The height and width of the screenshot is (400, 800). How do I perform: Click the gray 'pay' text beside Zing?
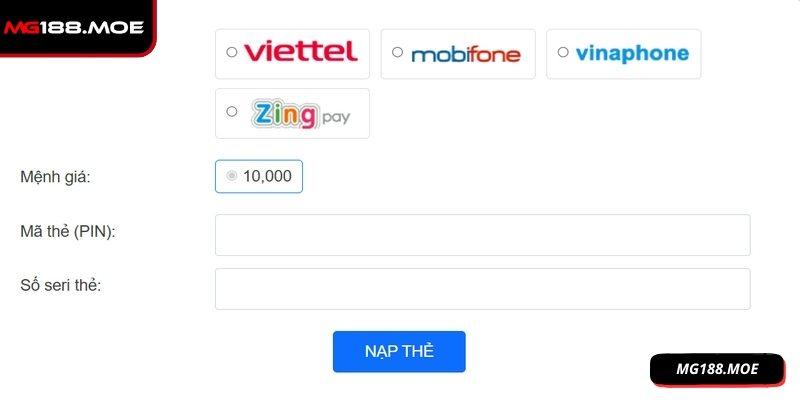pyautogui.click(x=336, y=118)
